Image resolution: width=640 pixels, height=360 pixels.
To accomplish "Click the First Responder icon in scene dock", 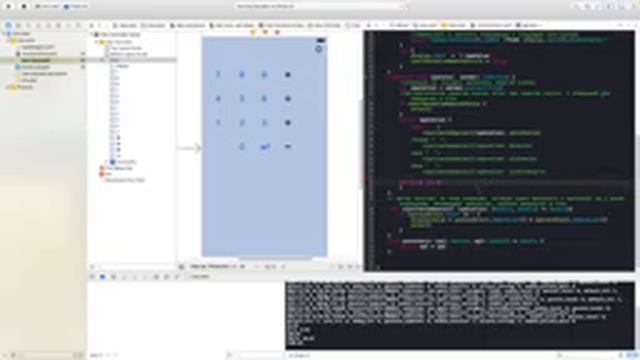I will pos(265,32).
